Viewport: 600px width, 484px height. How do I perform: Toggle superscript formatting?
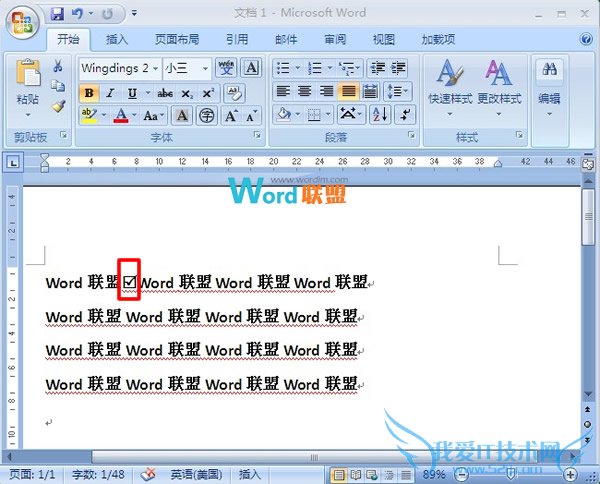pyautogui.click(x=209, y=93)
